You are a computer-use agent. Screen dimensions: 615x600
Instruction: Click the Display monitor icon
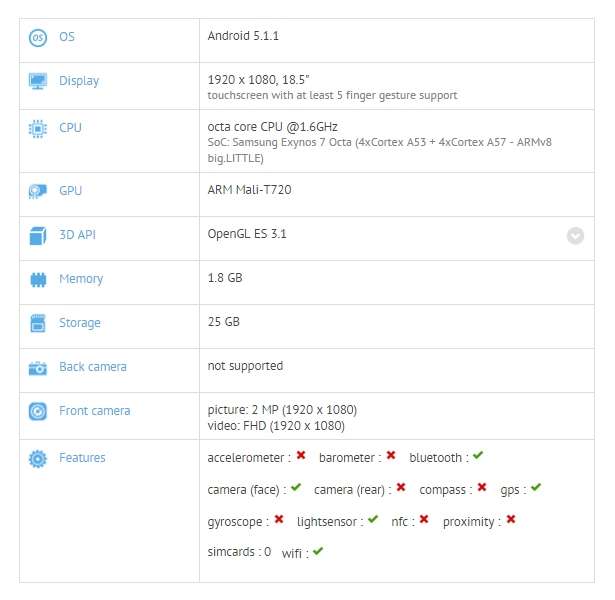point(38,81)
